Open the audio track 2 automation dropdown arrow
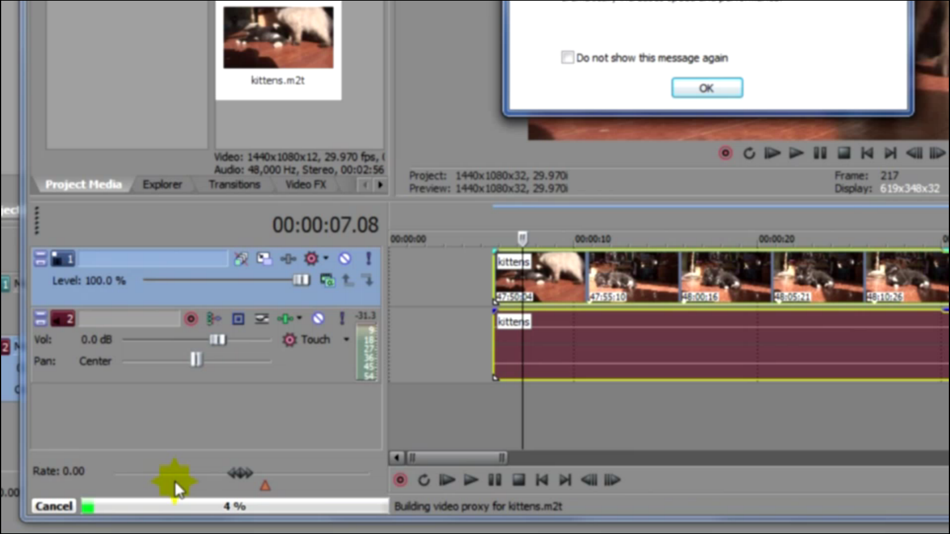 (299, 318)
